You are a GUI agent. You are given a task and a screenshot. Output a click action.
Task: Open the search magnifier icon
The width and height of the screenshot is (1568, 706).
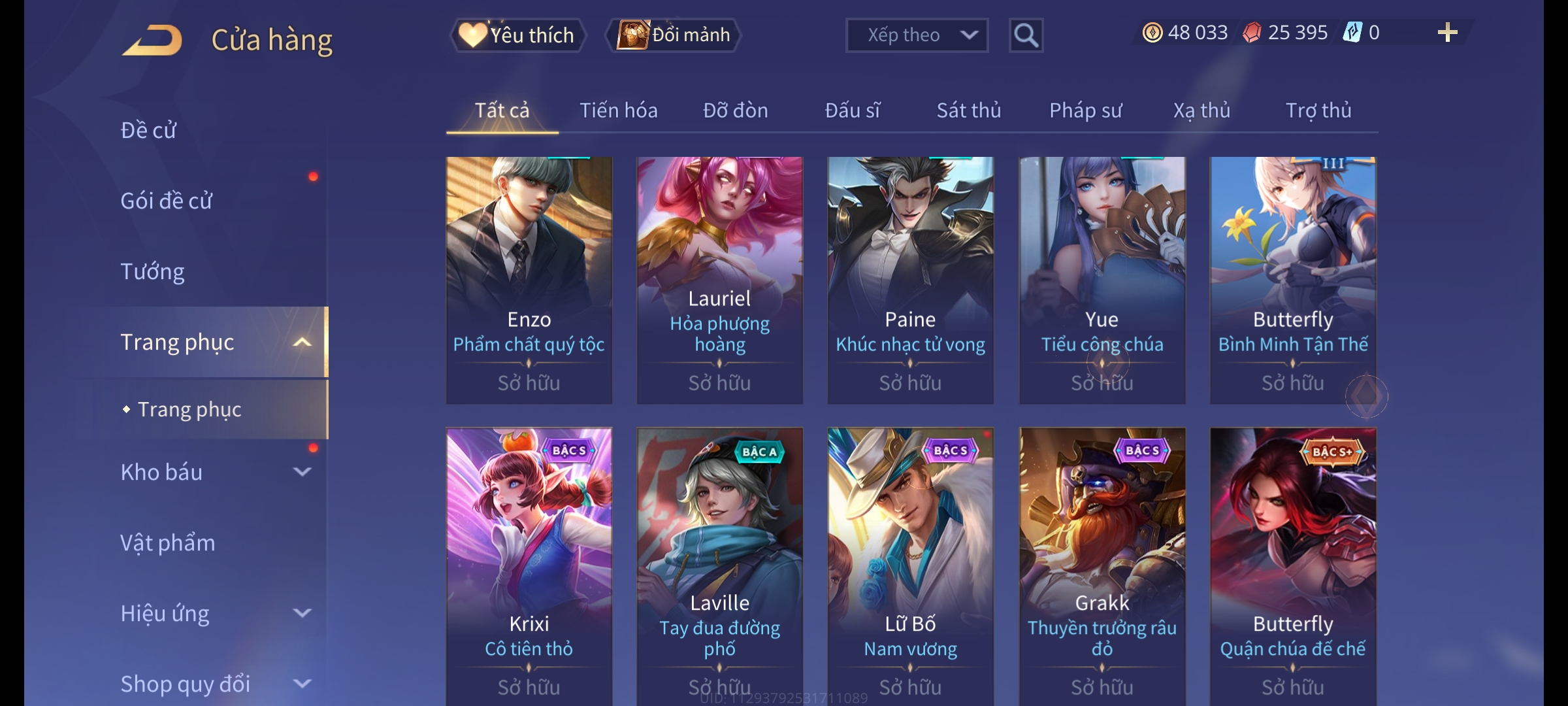point(1026,35)
